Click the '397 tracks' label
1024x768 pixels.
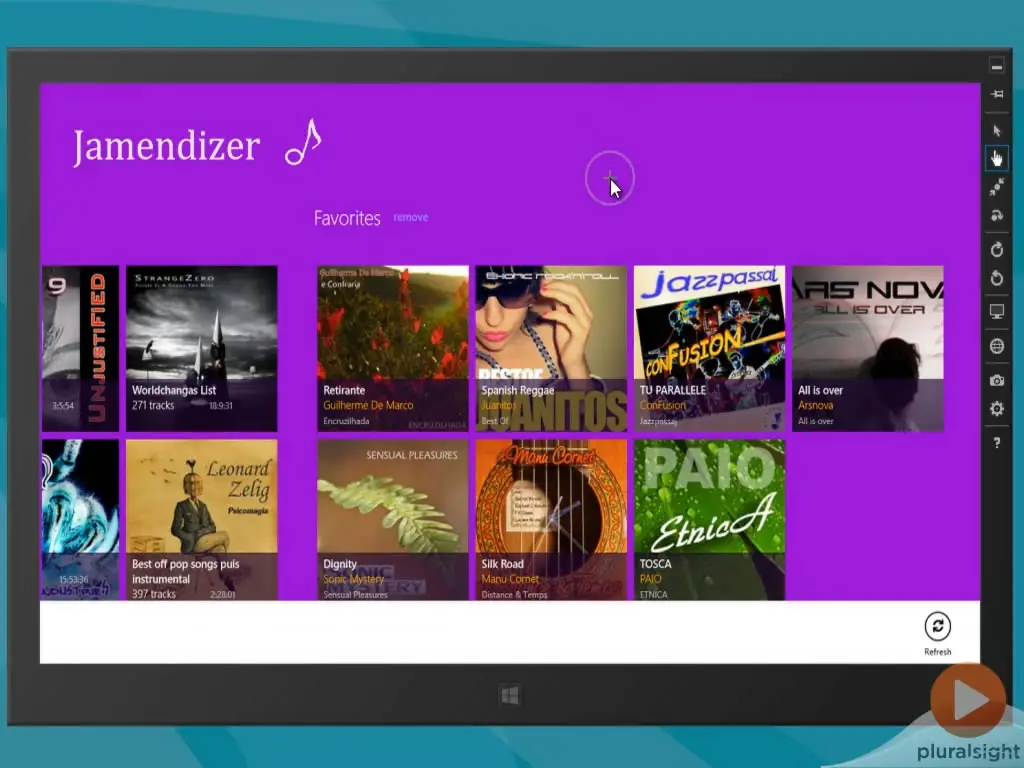(153, 594)
